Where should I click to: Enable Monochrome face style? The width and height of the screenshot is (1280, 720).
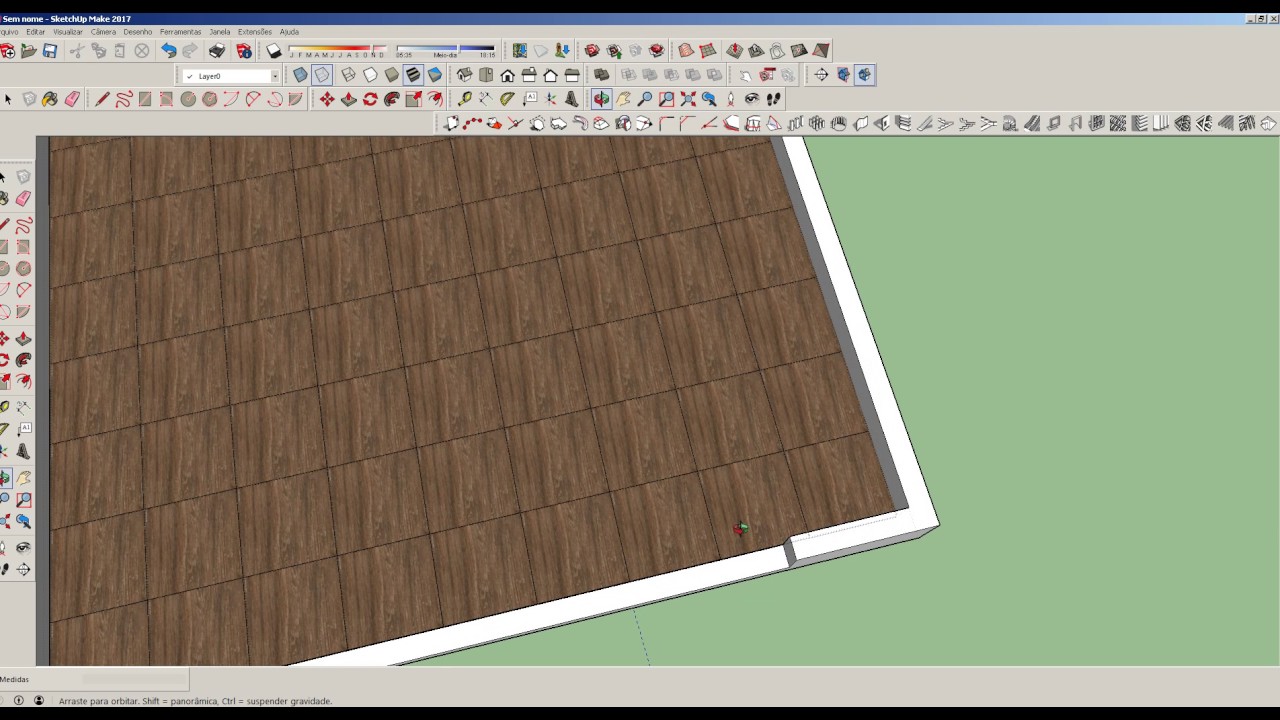click(x=435, y=75)
